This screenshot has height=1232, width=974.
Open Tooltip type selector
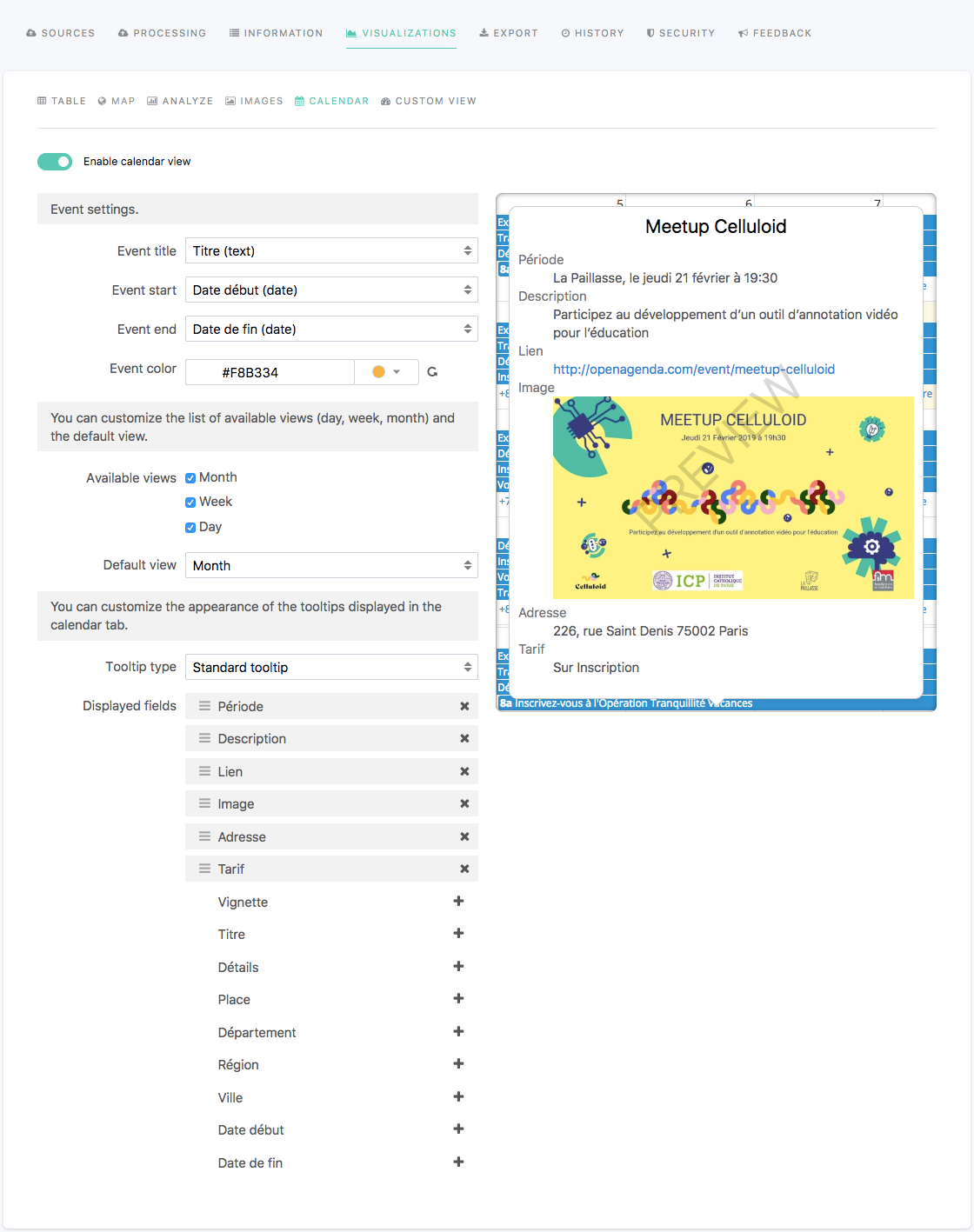point(331,668)
